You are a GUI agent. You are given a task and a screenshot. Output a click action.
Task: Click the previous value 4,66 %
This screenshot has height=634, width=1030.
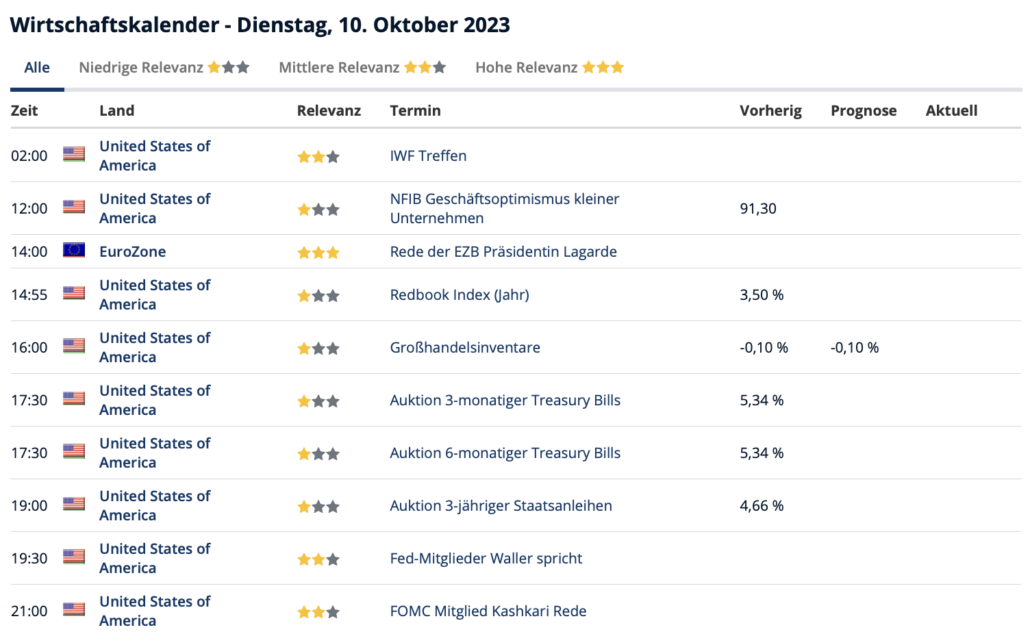[762, 506]
